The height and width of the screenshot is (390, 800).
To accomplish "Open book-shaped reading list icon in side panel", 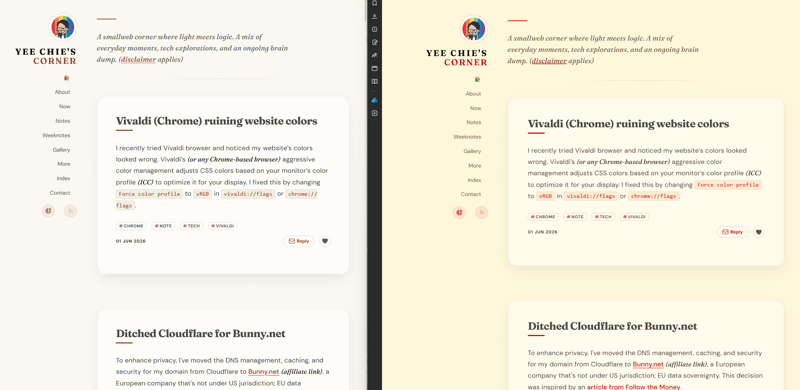I will [x=374, y=81].
